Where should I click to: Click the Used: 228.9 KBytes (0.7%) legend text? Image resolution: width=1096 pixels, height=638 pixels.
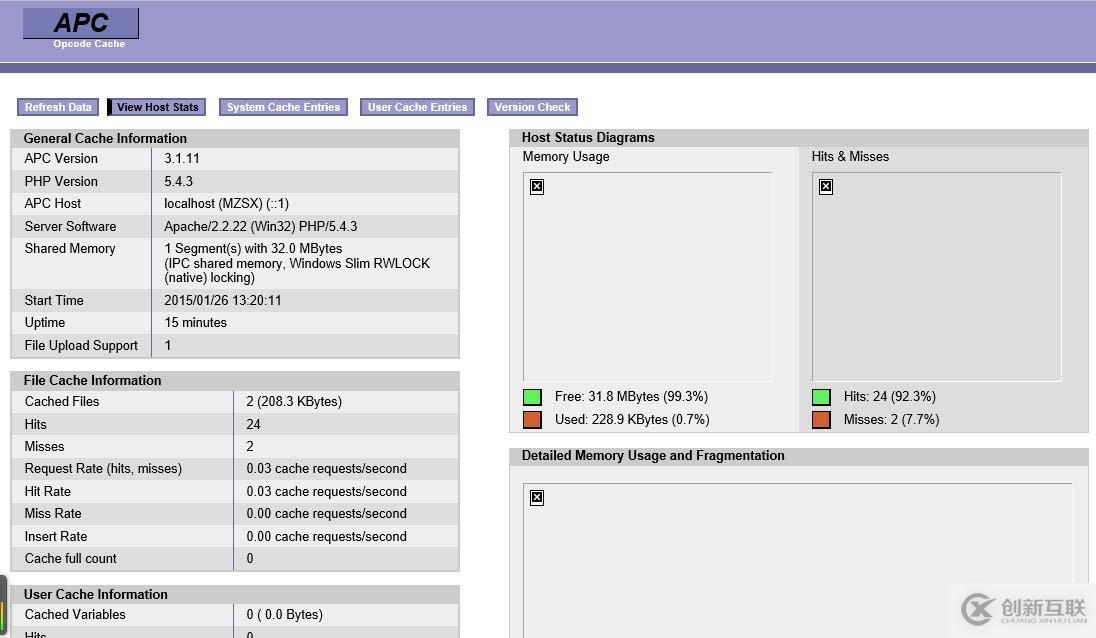(x=632, y=419)
